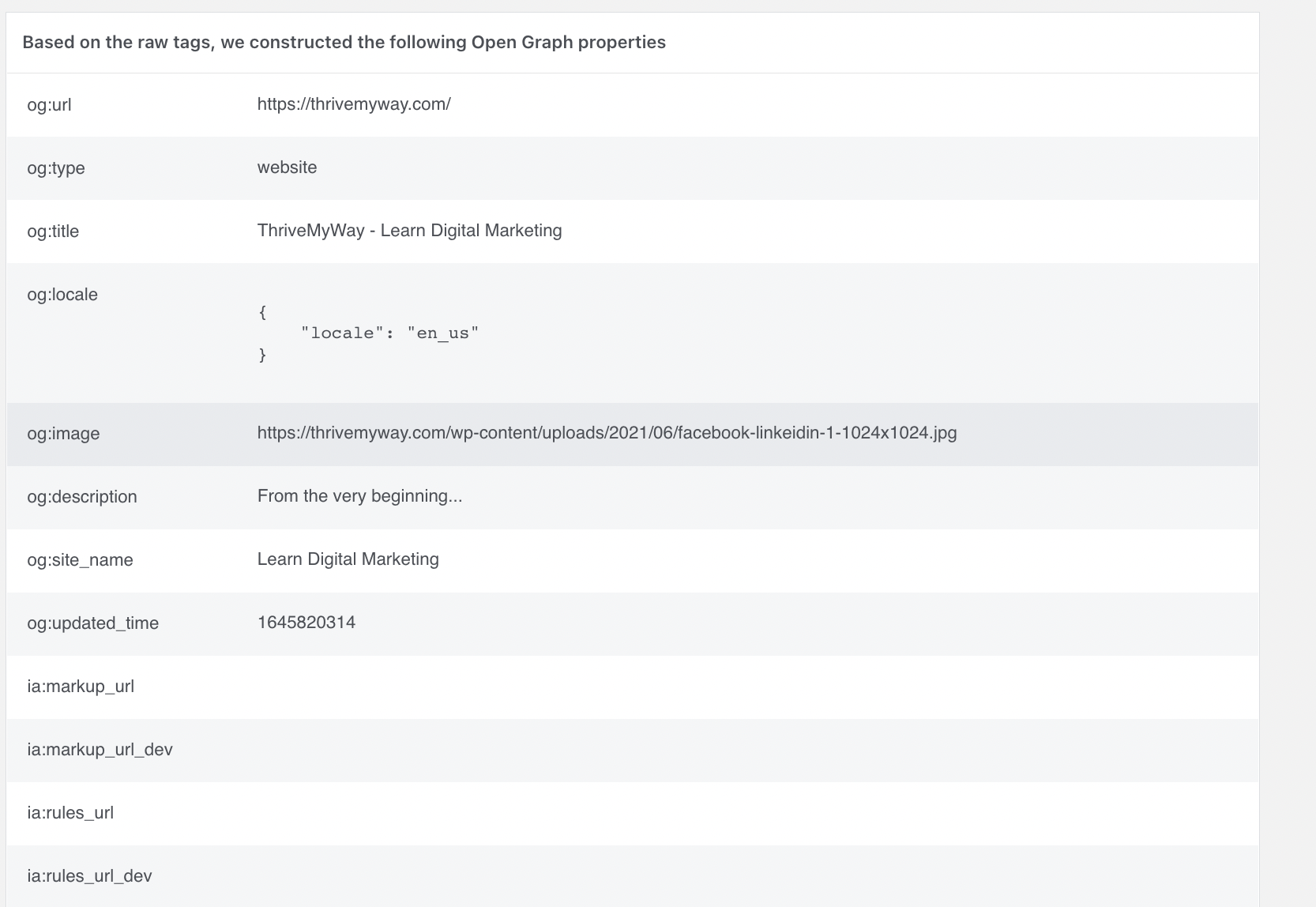
Task: Select the og:locale property label
Action: 62,295
